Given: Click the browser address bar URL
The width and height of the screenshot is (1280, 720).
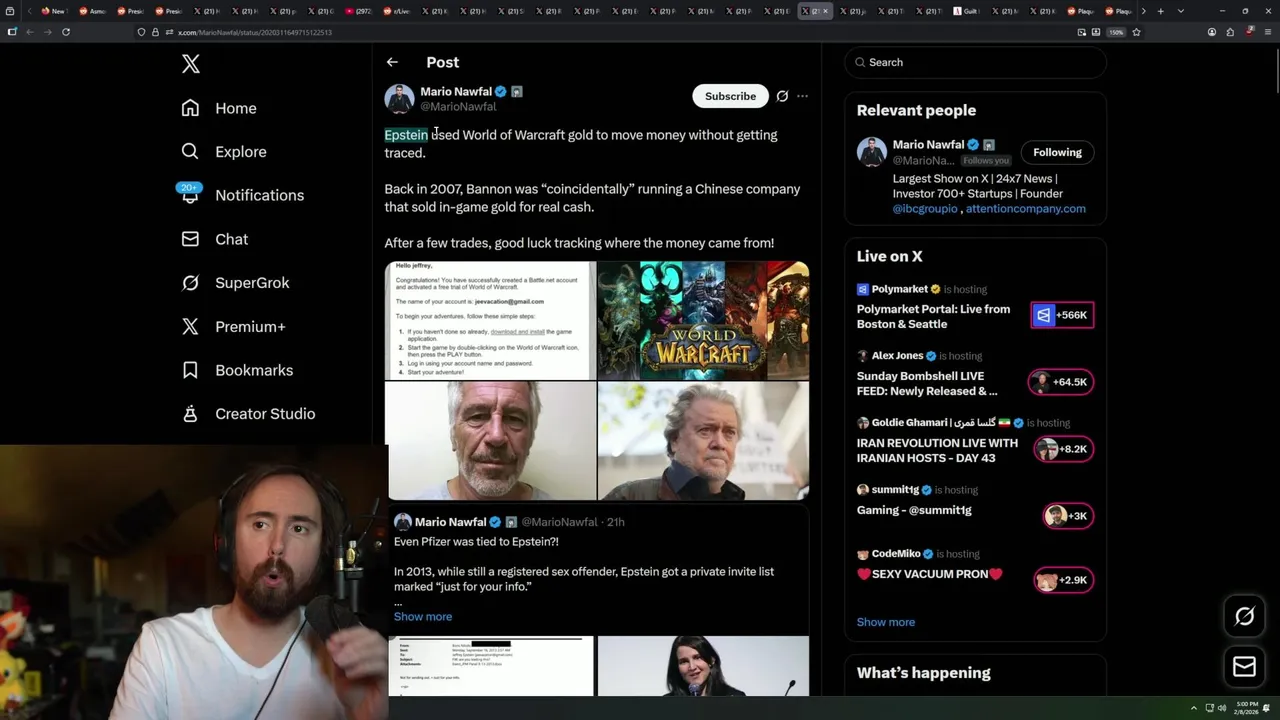Looking at the screenshot, I should click(255, 32).
